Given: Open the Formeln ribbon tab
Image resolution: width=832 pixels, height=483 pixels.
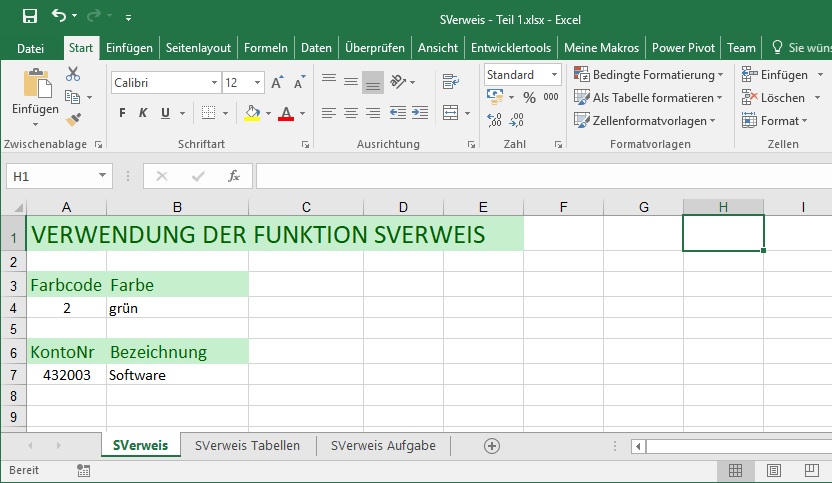Looking at the screenshot, I should (266, 47).
